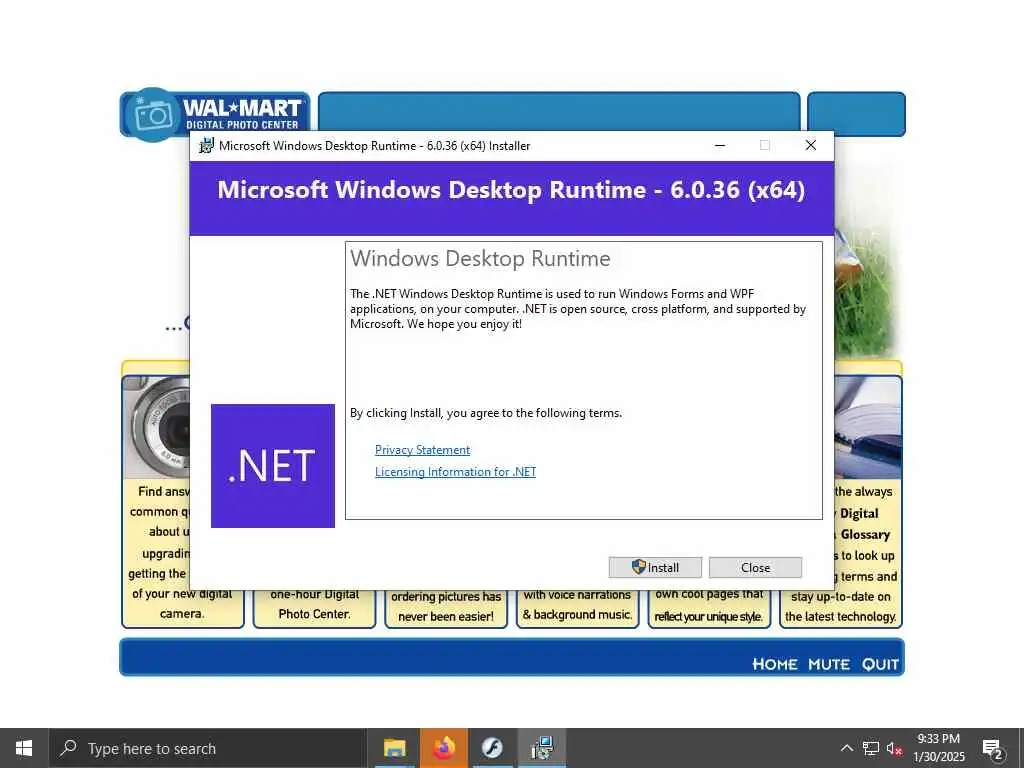Minimize the Desktop Runtime installer window
Screen dimensions: 1024x768
720,145
